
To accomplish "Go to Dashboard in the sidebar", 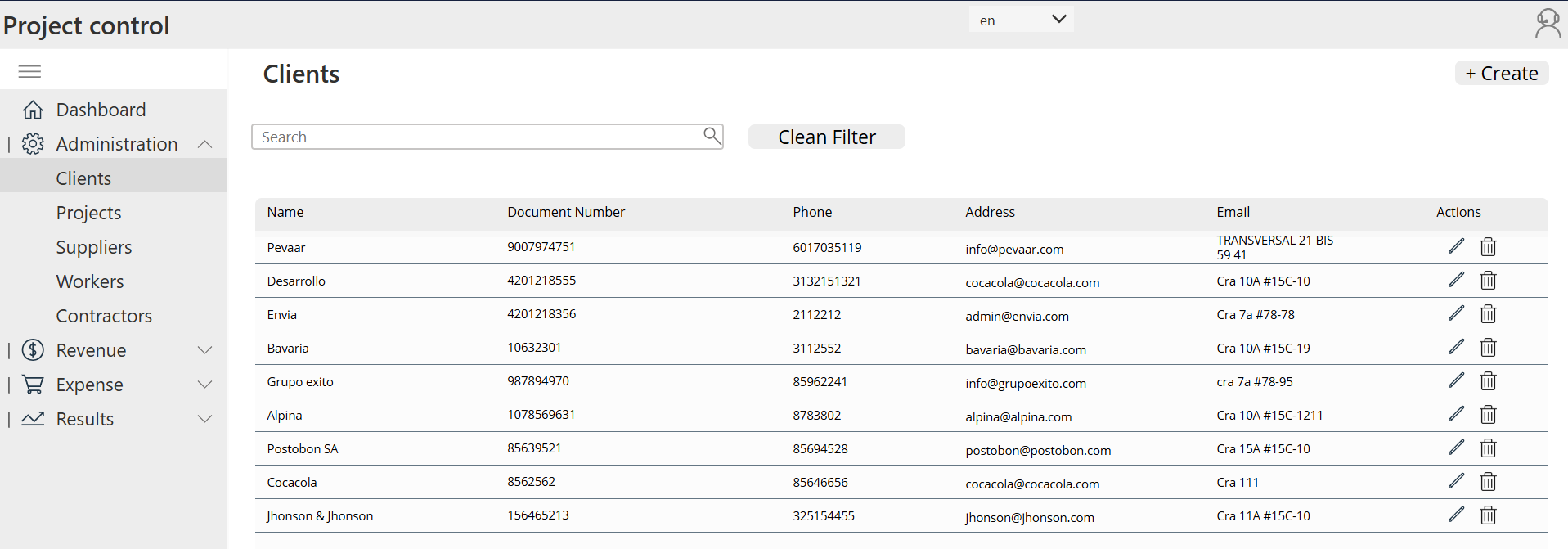I will pyautogui.click(x=101, y=110).
